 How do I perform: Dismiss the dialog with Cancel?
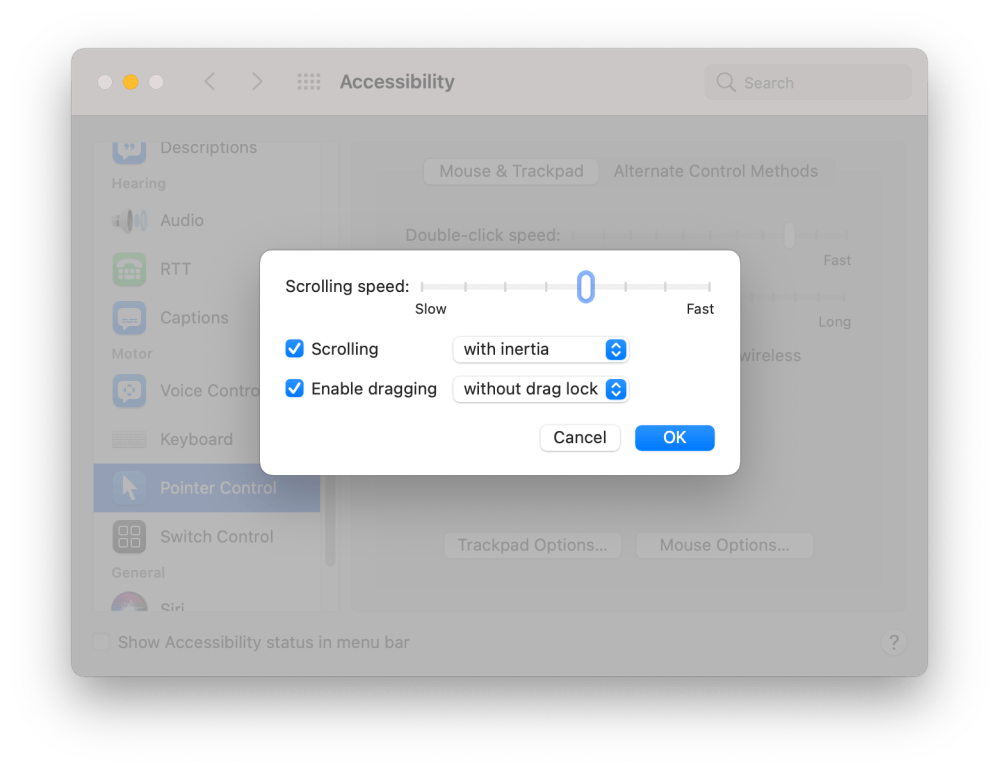(x=580, y=438)
